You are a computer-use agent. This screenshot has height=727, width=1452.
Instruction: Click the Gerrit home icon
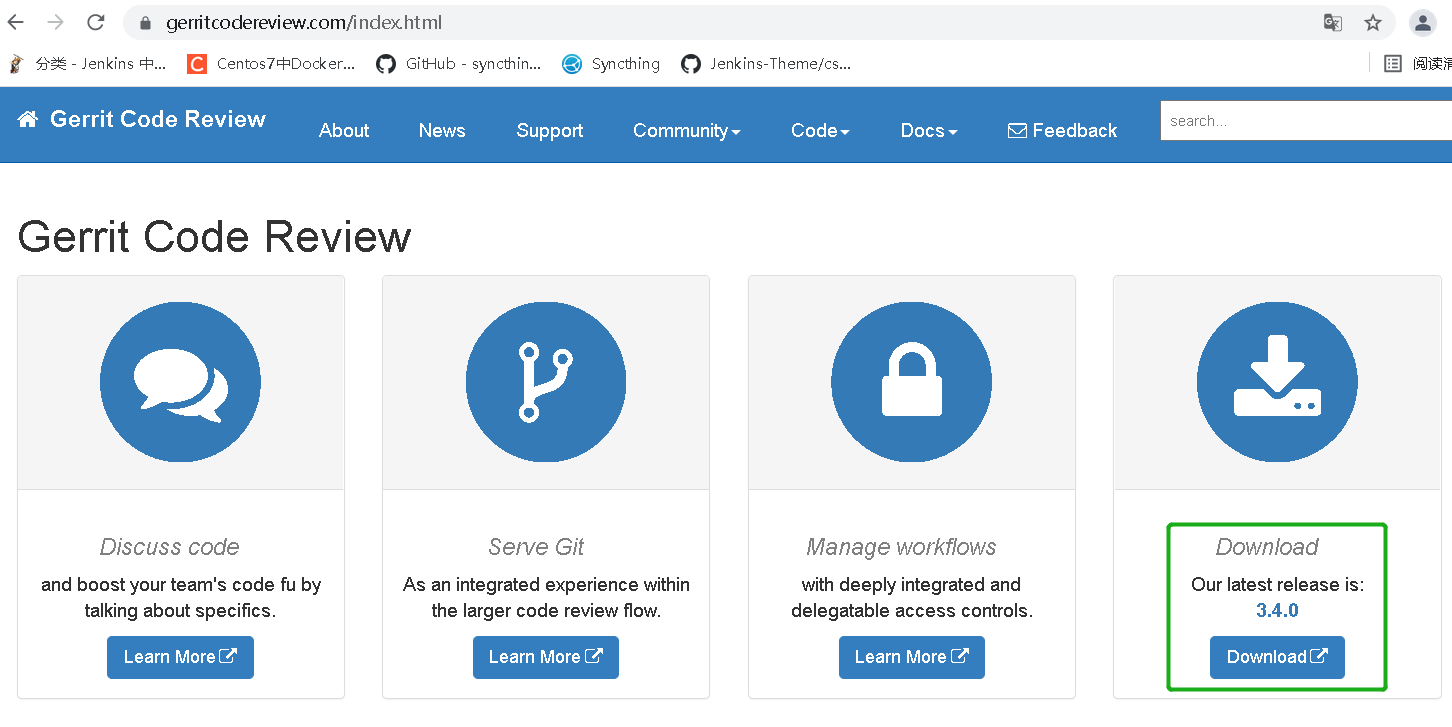tap(28, 119)
